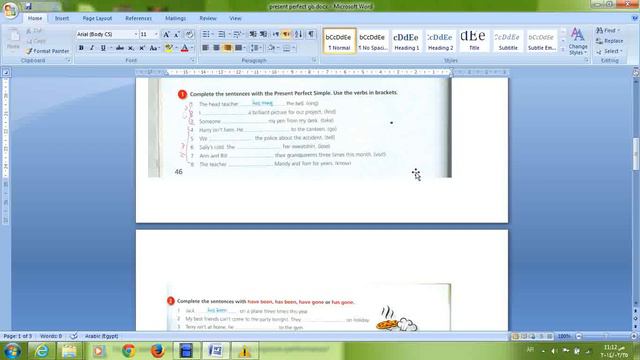The height and width of the screenshot is (360, 640).
Task: Apply the Subtitle style
Action: (x=508, y=41)
